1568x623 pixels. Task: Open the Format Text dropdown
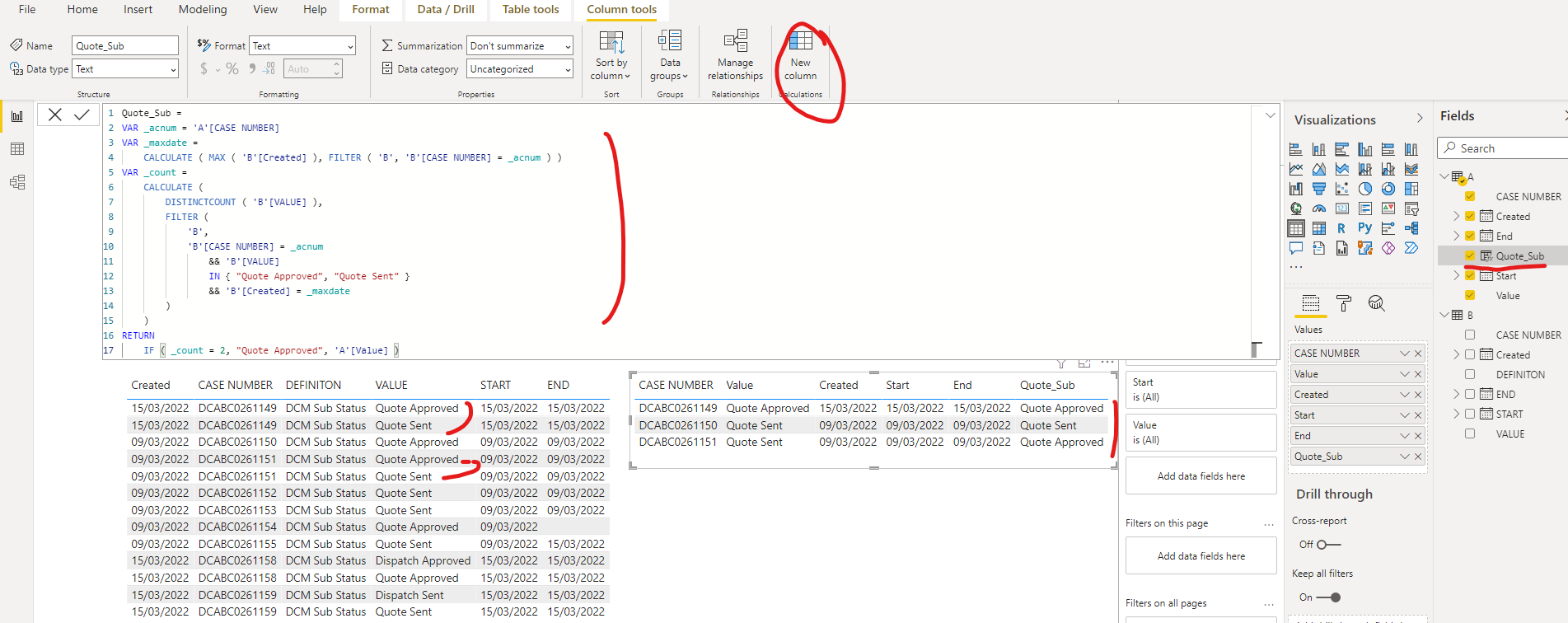point(303,46)
